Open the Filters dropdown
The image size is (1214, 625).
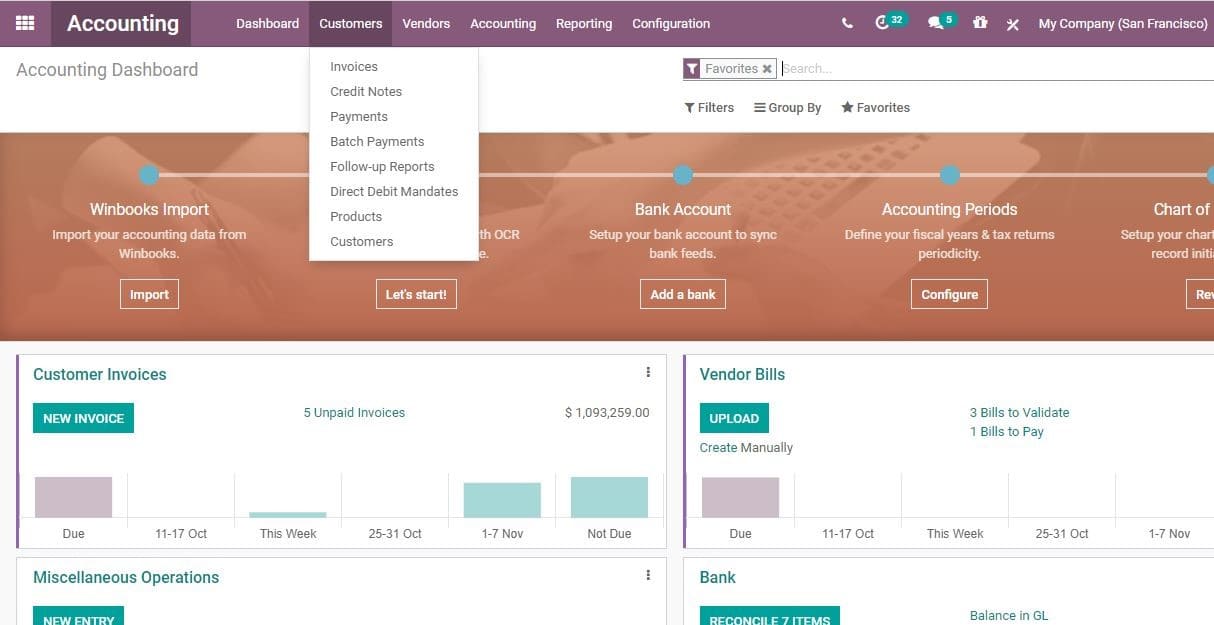709,107
